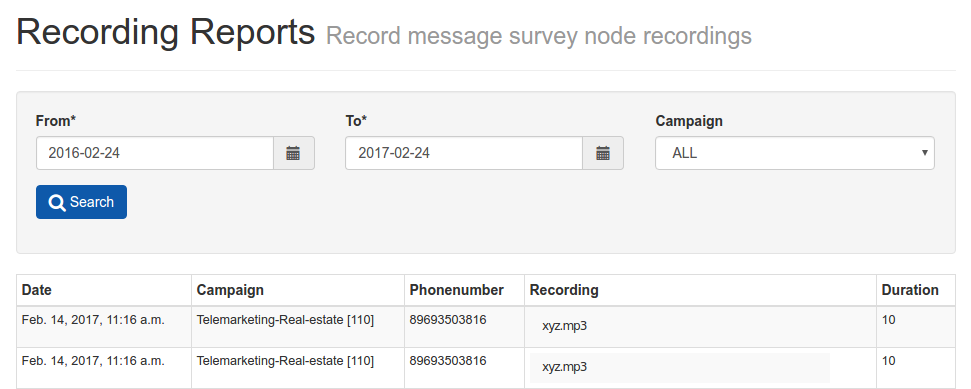This screenshot has height=389, width=971.
Task: Select Telemarketing-Real-estate [110] cell in second row
Action: pos(285,361)
